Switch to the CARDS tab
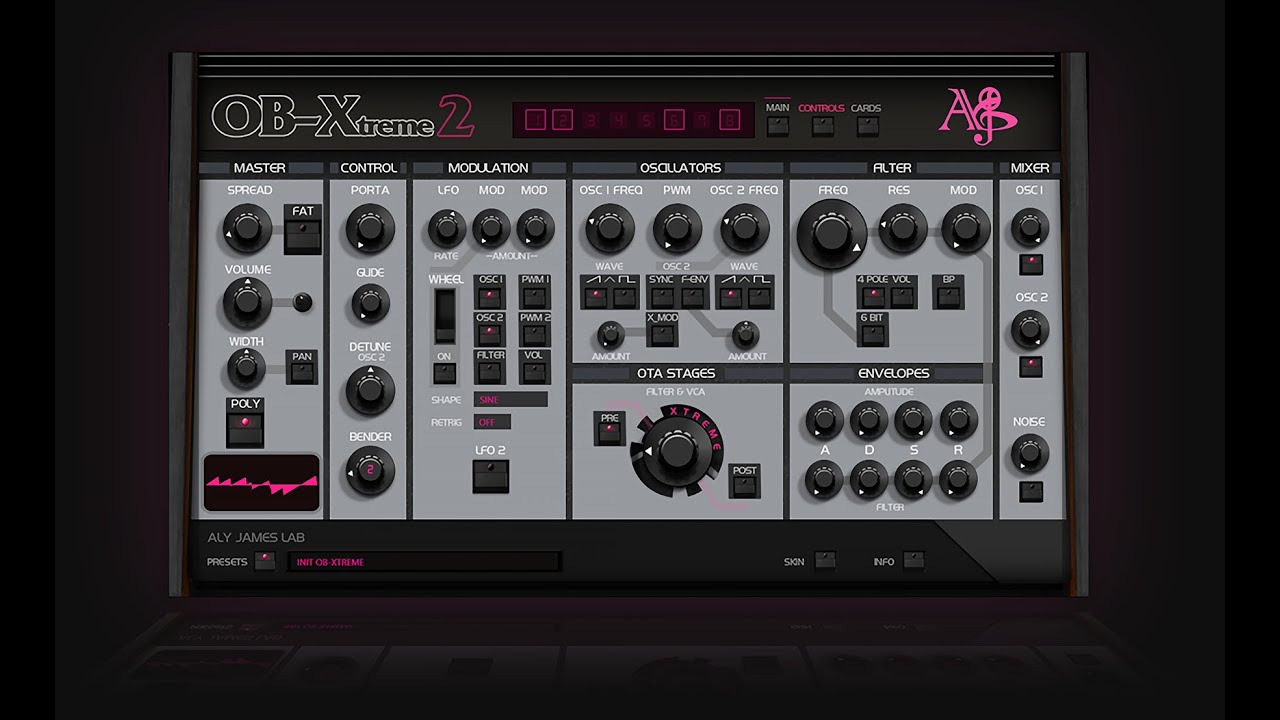 [x=867, y=126]
